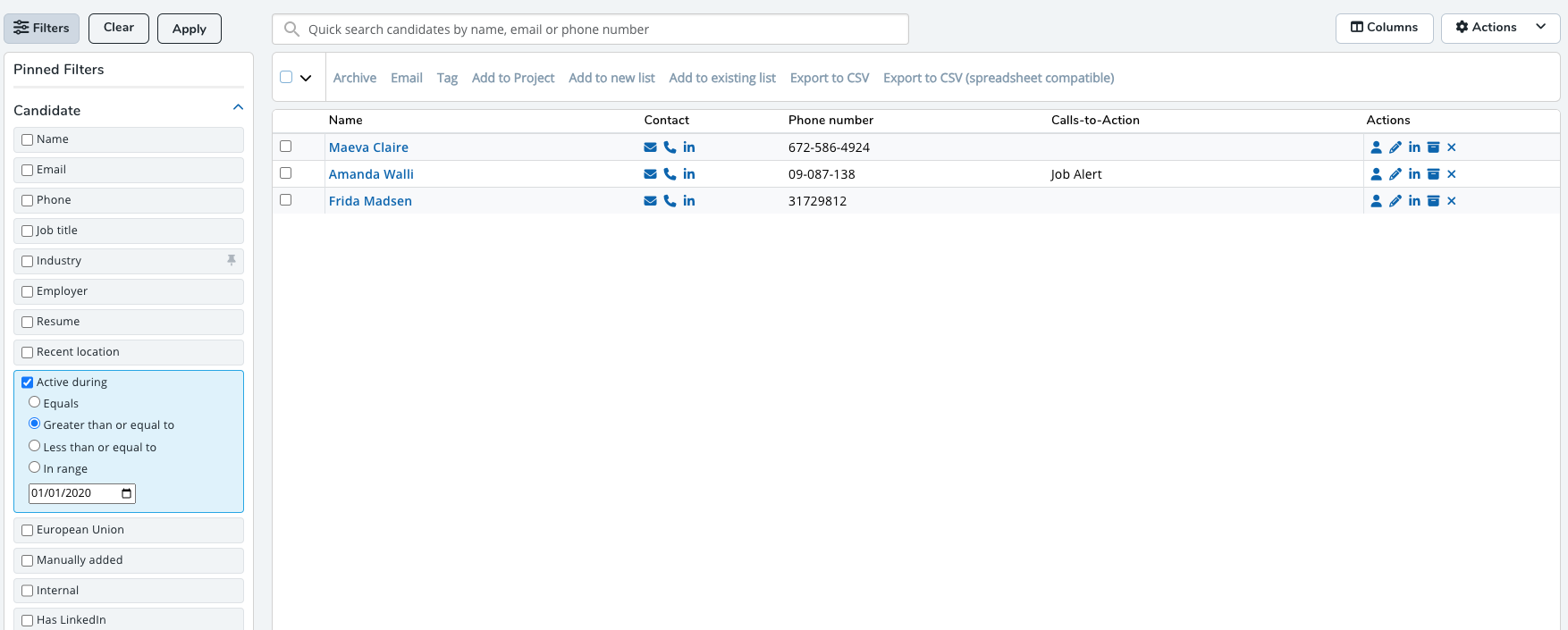Click the archive box icon for Amanda Walli
The width and height of the screenshot is (1568, 630).
pyautogui.click(x=1433, y=174)
